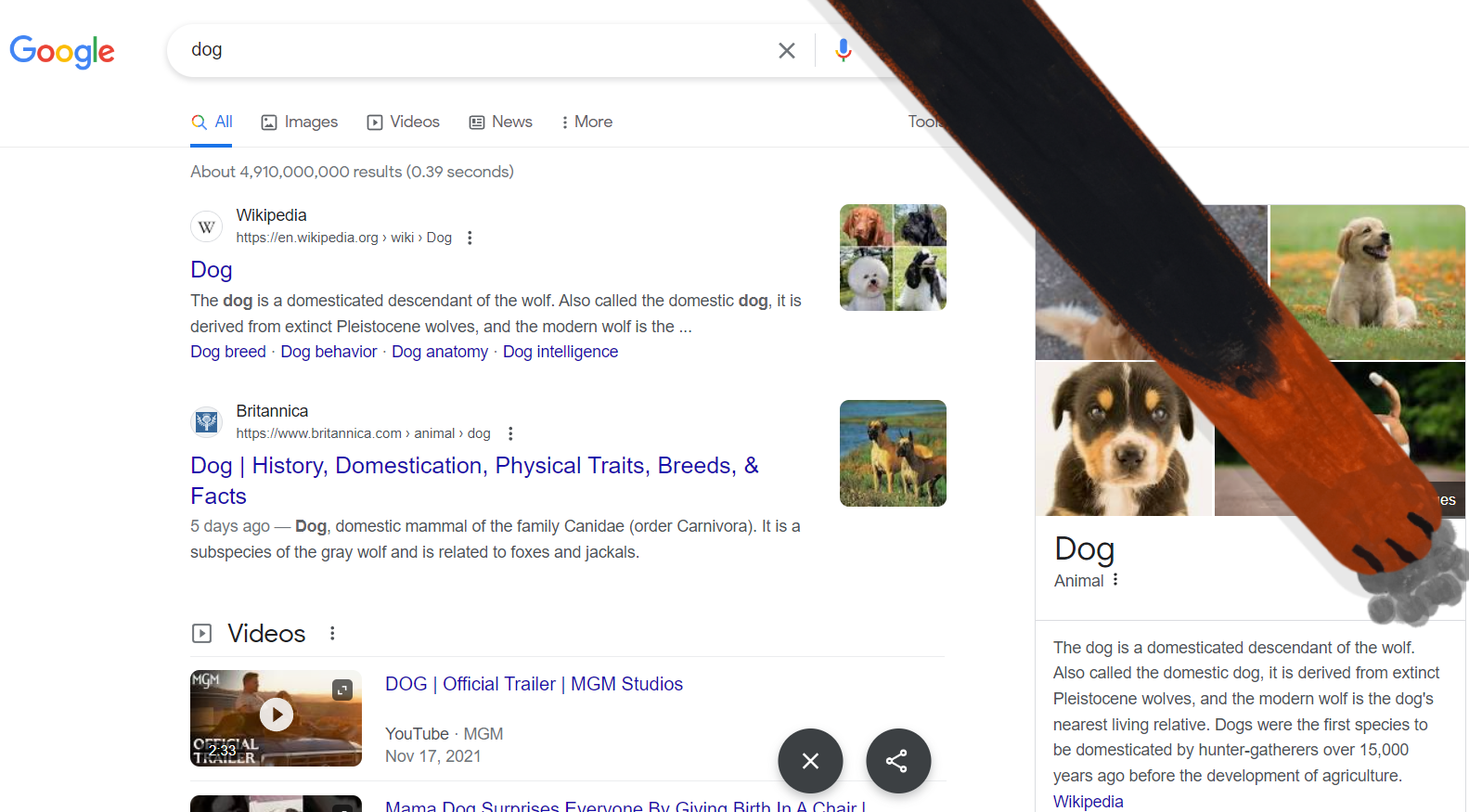This screenshot has width=1469, height=812.
Task: Open the More search options menu
Action: 586,122
